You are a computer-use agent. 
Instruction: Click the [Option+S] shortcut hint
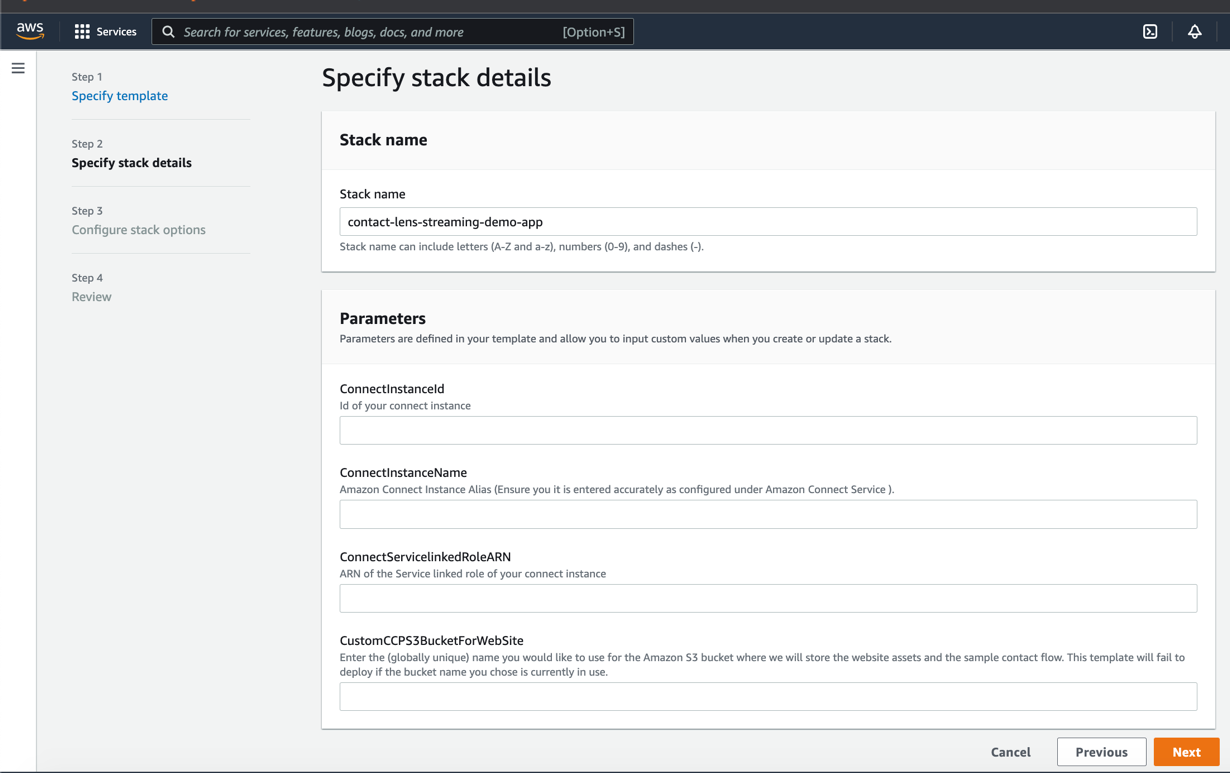point(594,32)
